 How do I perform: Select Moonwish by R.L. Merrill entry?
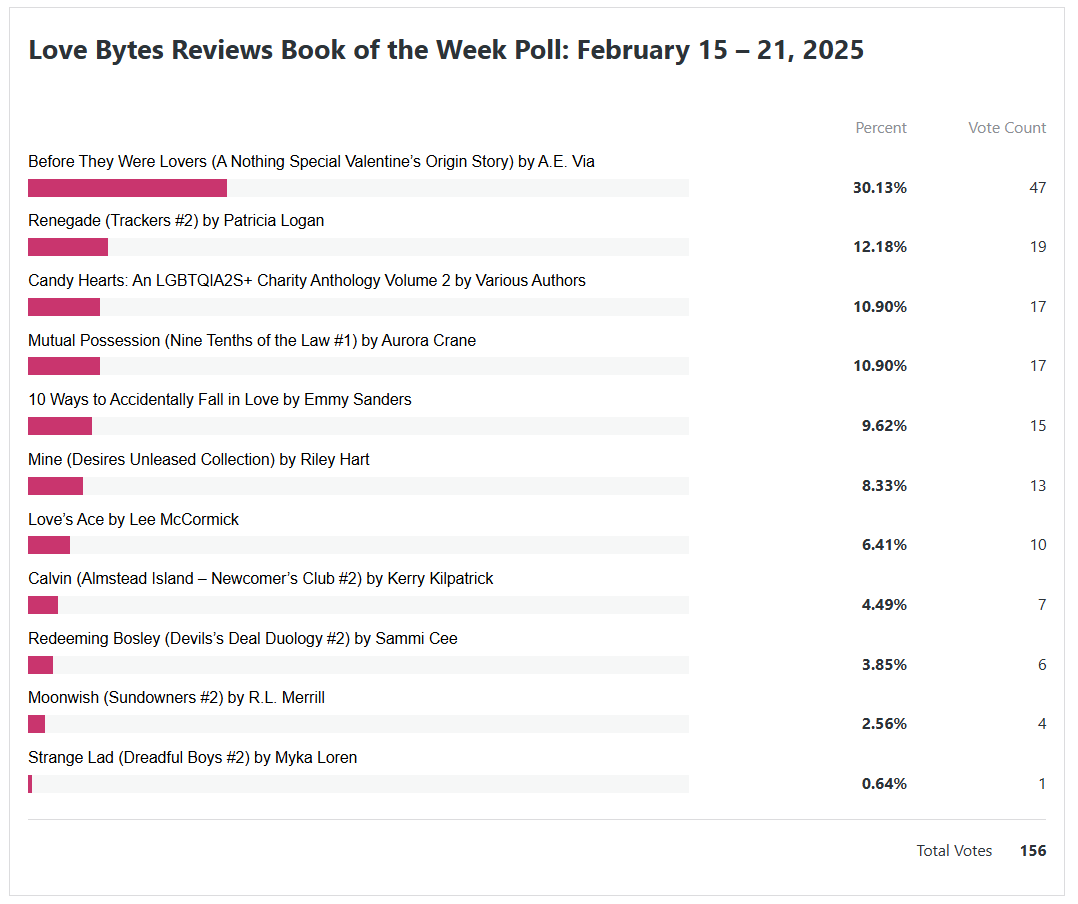pos(176,698)
